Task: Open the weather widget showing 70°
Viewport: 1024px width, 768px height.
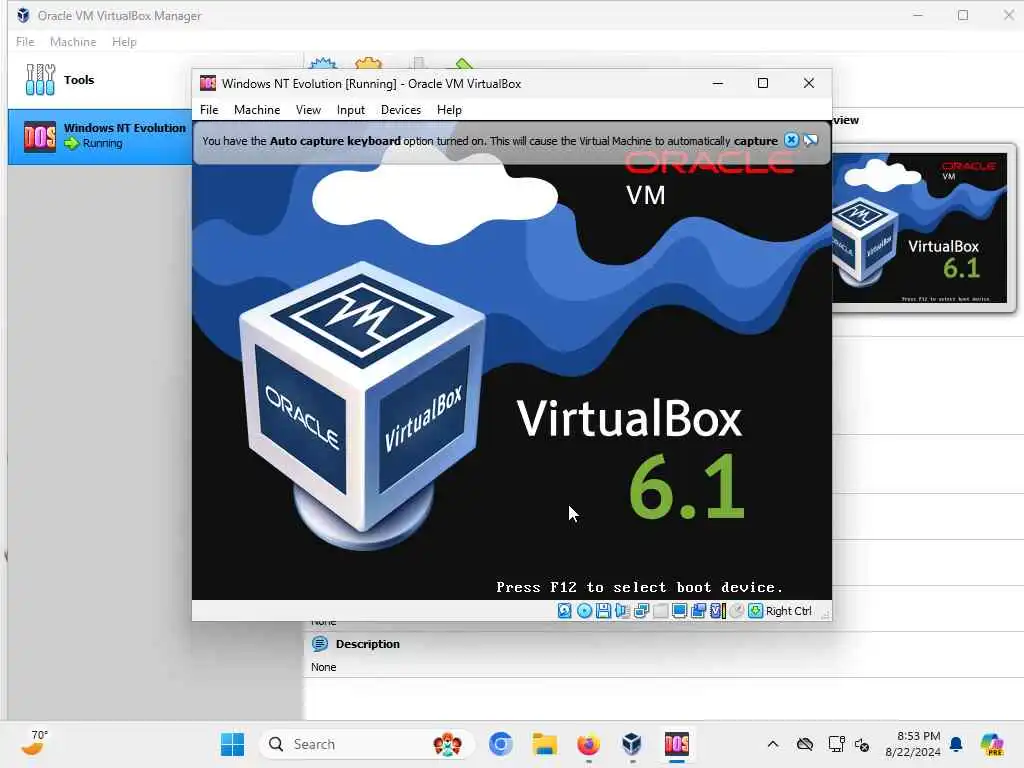Action: [x=35, y=743]
